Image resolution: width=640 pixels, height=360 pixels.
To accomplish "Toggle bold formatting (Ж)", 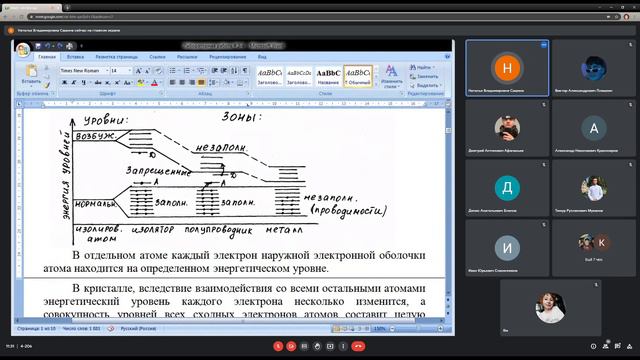I will (x=64, y=82).
